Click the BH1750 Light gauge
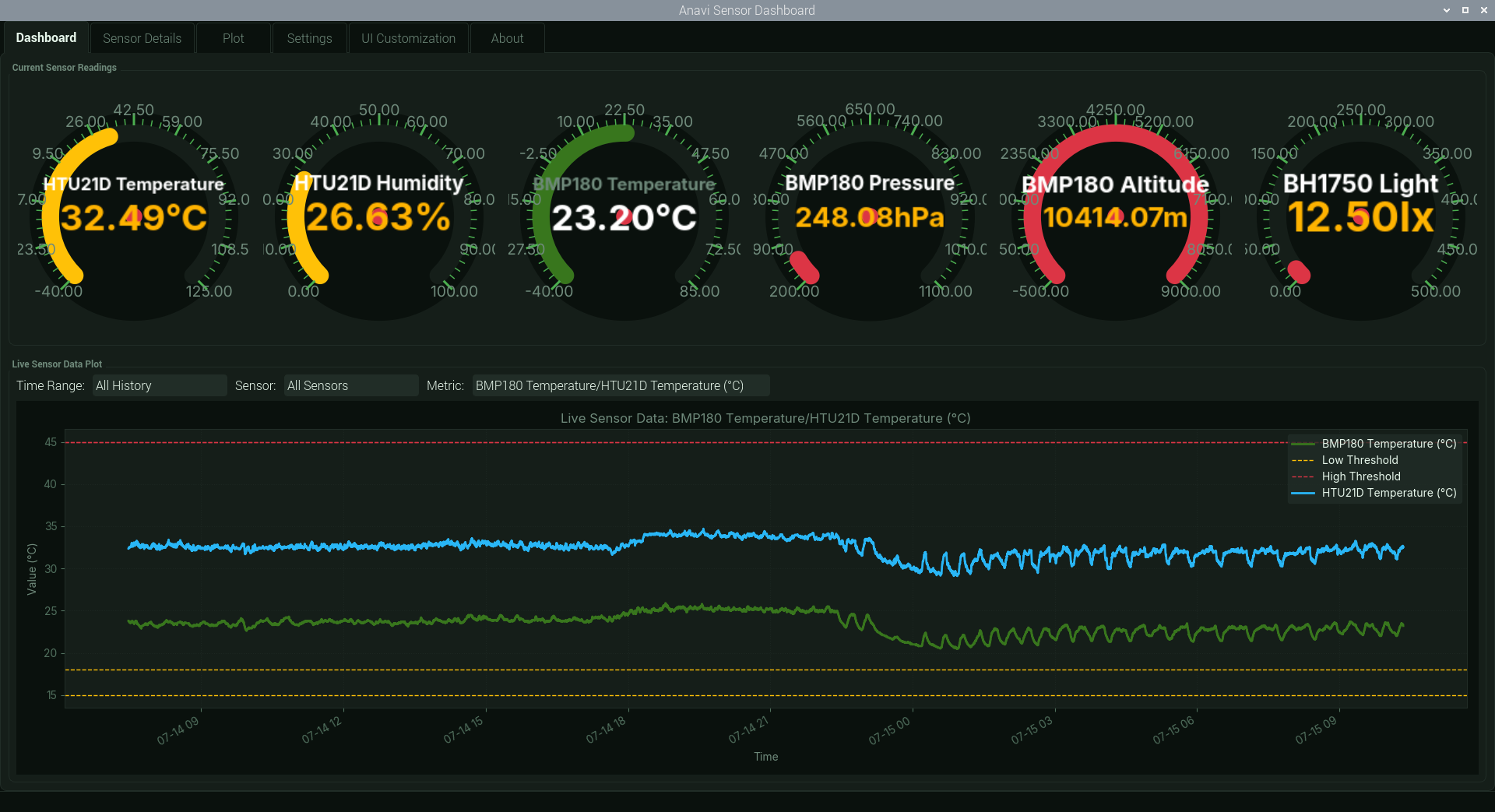The width and height of the screenshot is (1495, 812). [1360, 216]
